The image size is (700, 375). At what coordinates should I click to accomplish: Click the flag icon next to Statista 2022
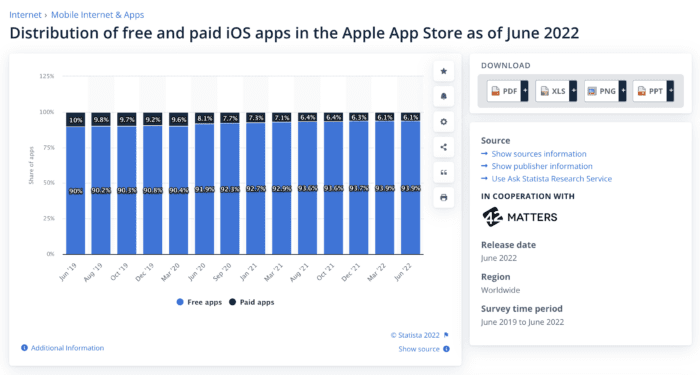coord(446,335)
